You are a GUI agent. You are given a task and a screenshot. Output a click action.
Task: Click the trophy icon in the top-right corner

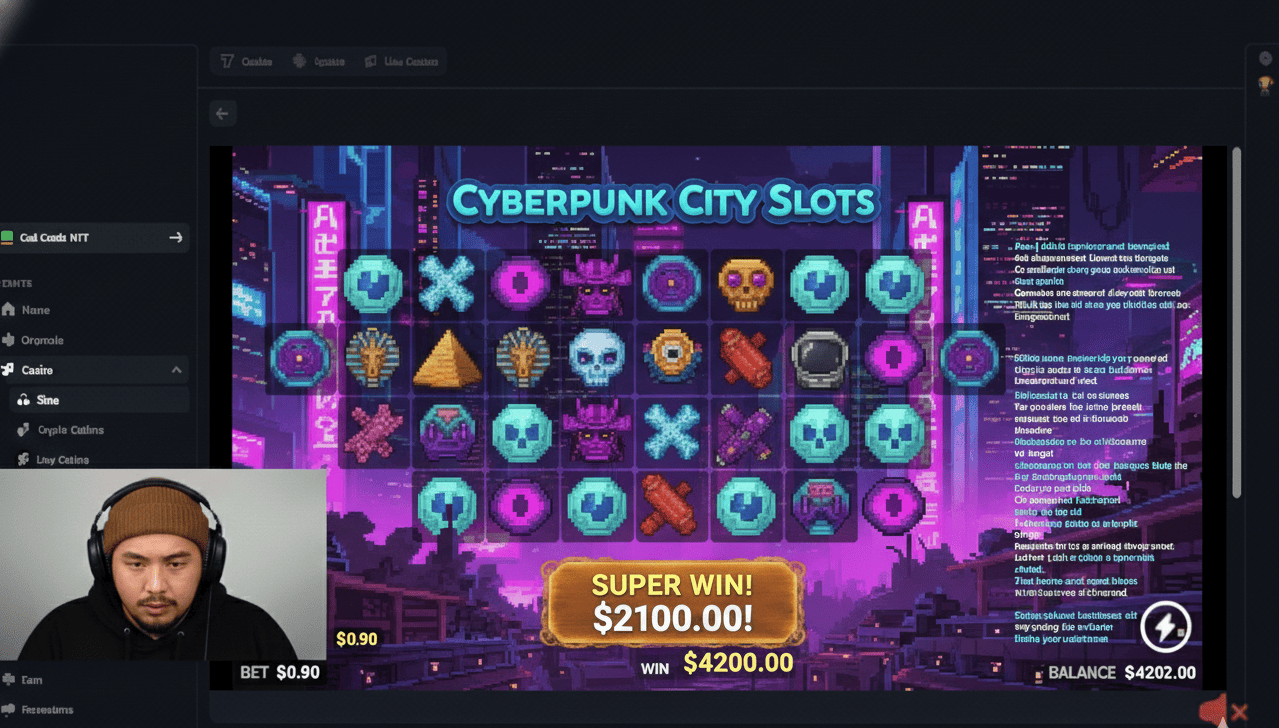[1265, 83]
